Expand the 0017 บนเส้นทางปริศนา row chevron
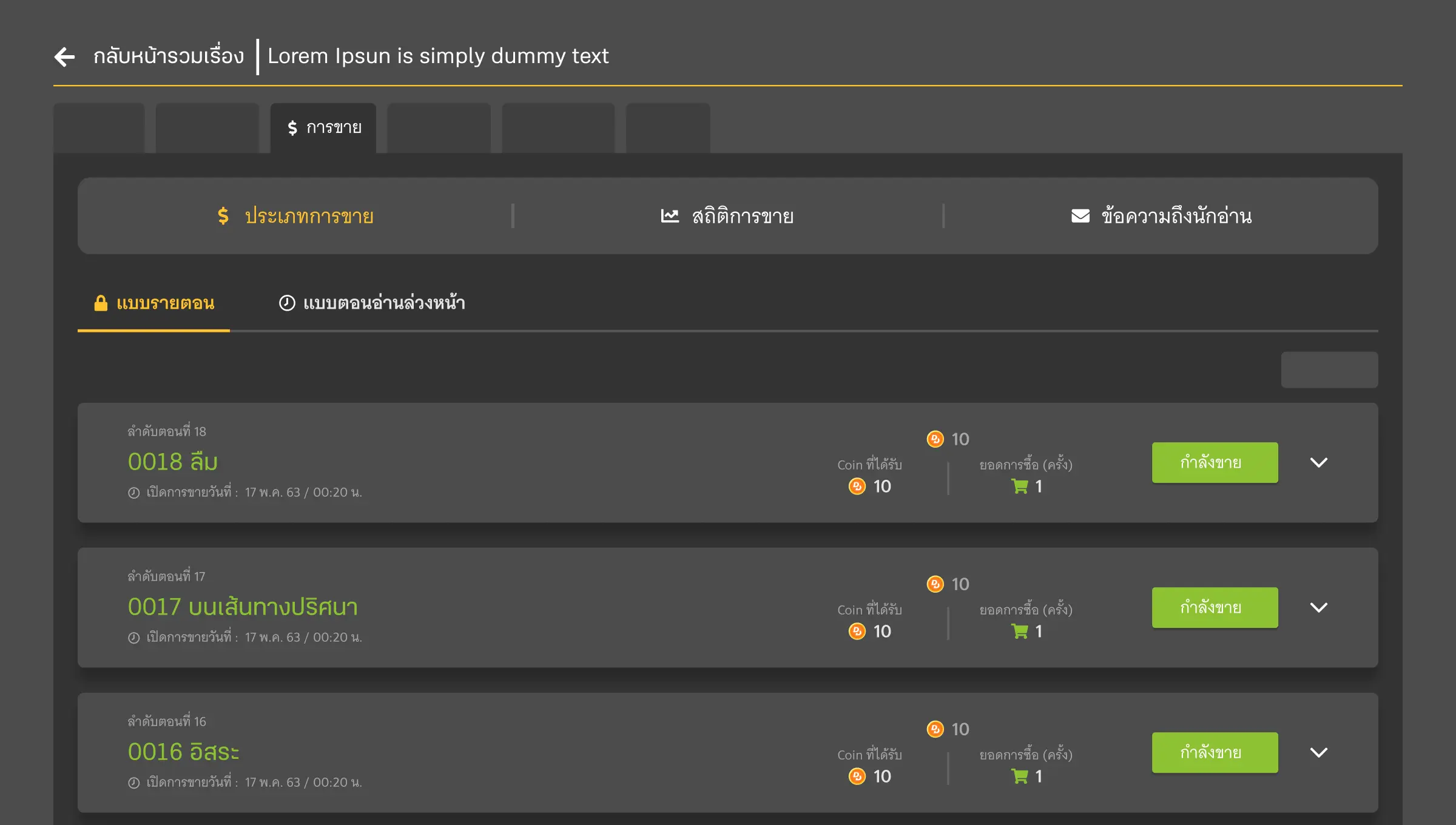 (x=1319, y=607)
